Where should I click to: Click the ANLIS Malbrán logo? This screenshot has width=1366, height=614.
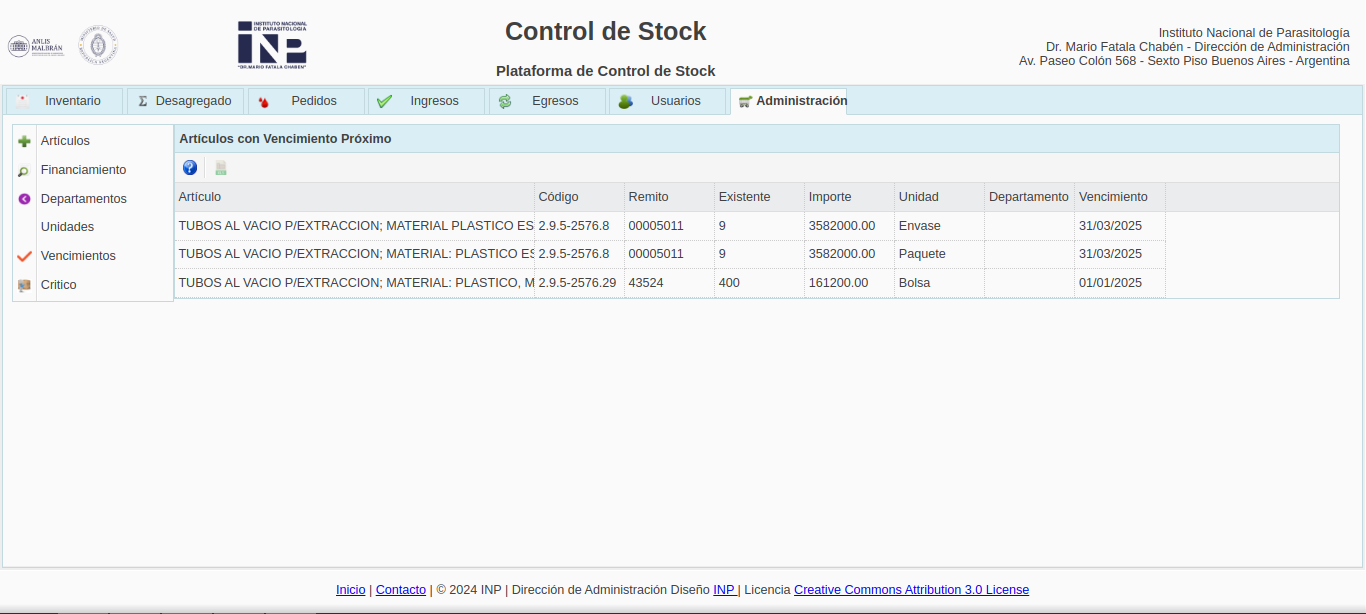36,46
